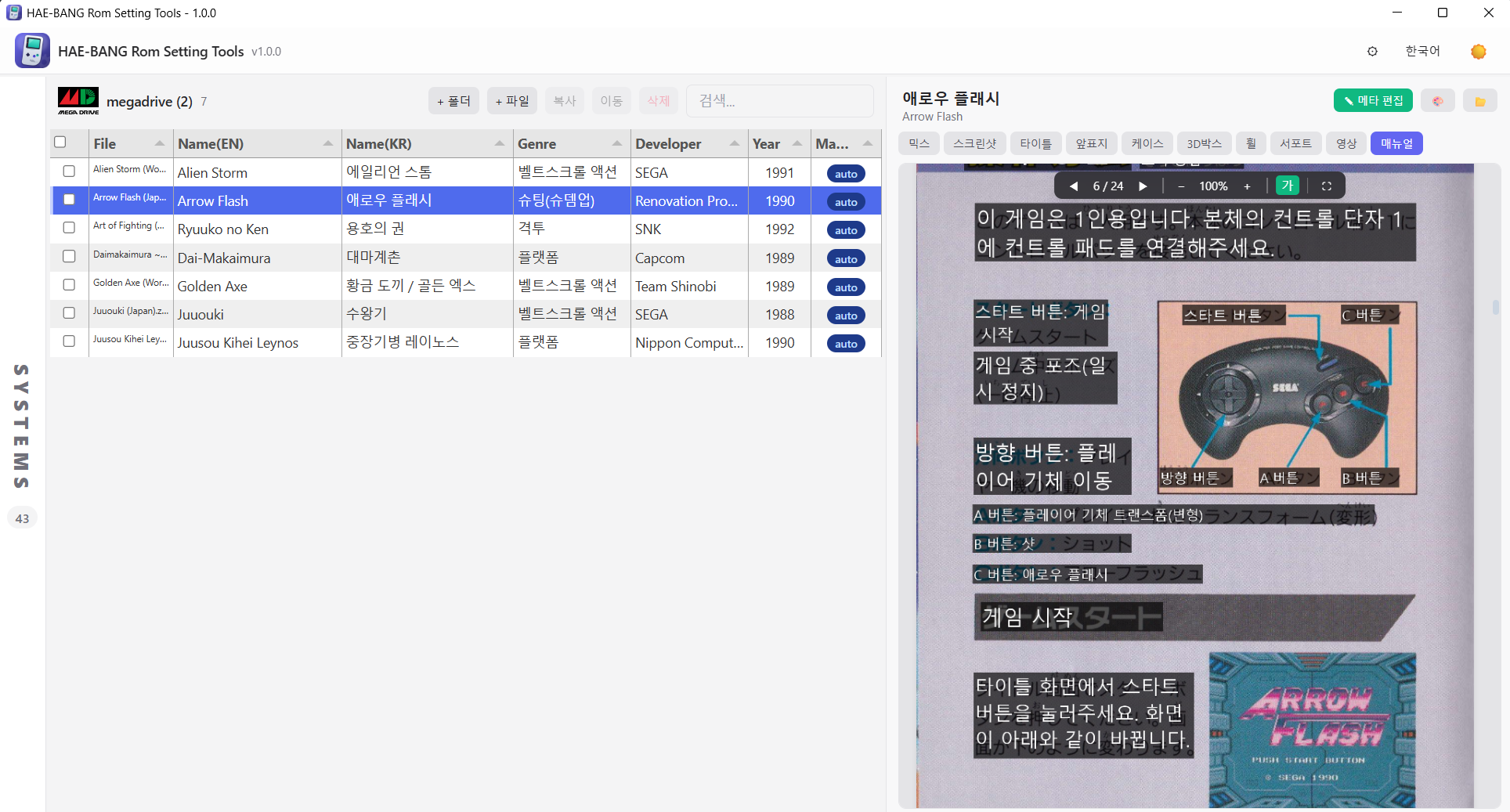Tick the select-all checkbox in the table header

(60, 143)
